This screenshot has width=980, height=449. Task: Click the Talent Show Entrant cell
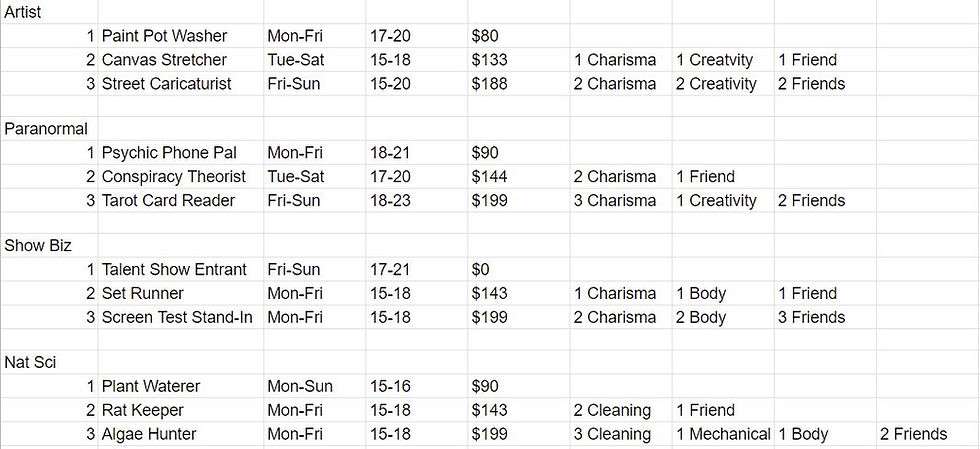pyautogui.click(x=172, y=270)
